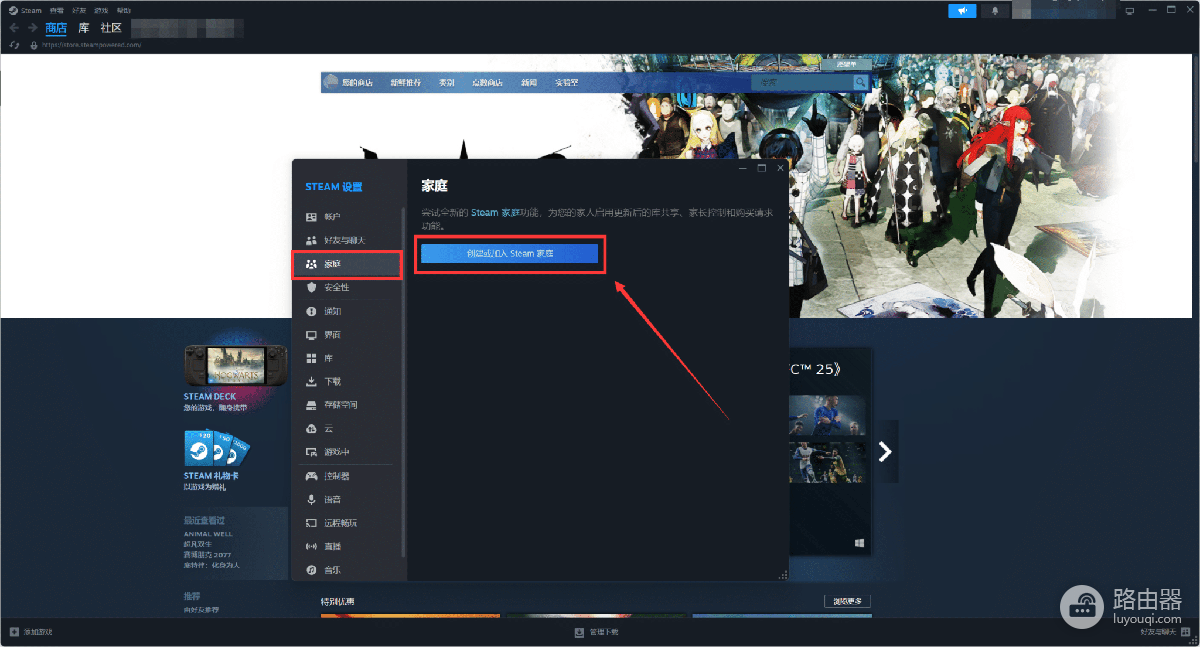Open the Steam Deck promo image
The height and width of the screenshot is (647, 1200).
point(236,366)
